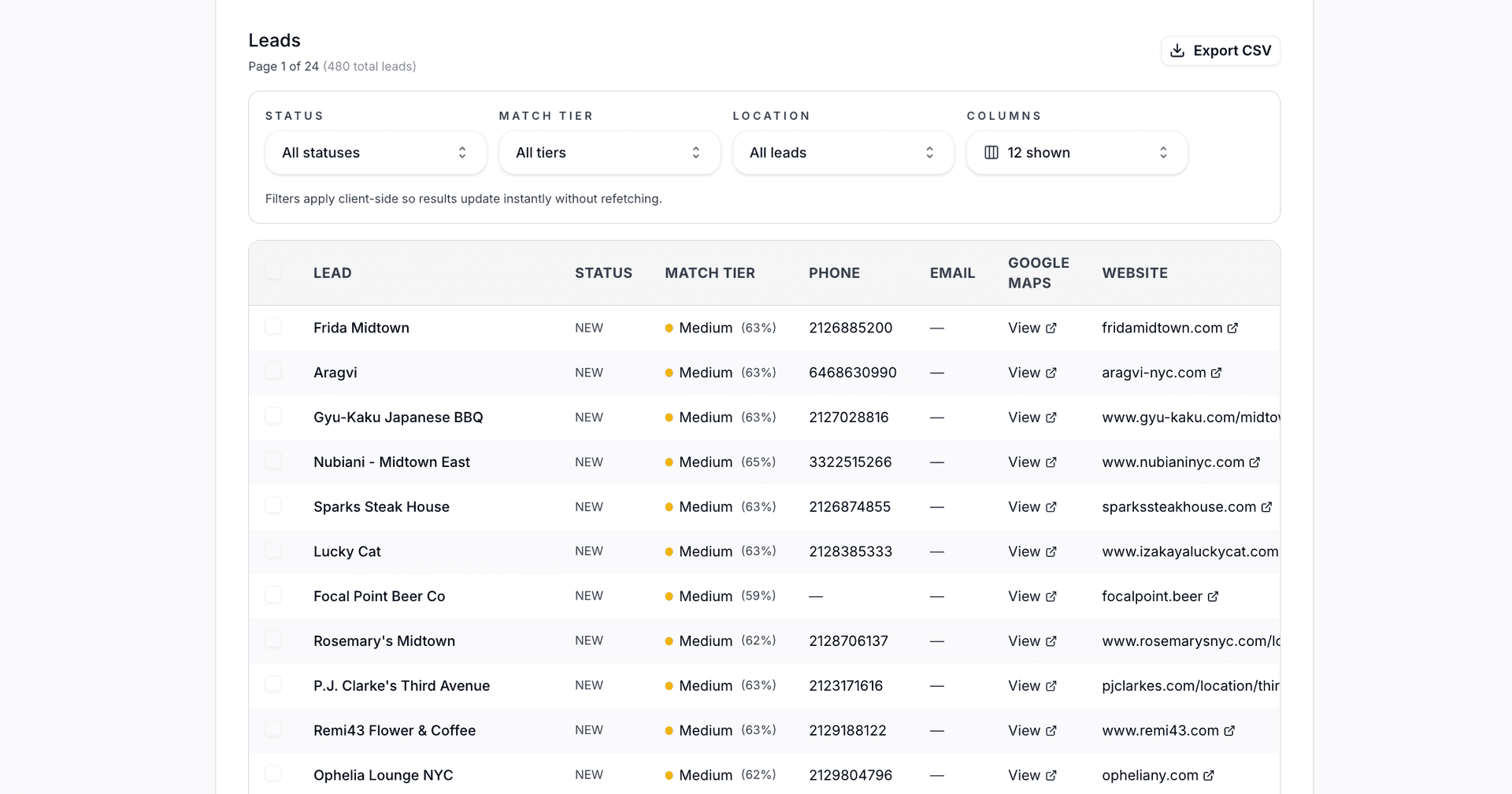Click the download icon on Export CSV
1512x794 pixels.
coord(1177,50)
